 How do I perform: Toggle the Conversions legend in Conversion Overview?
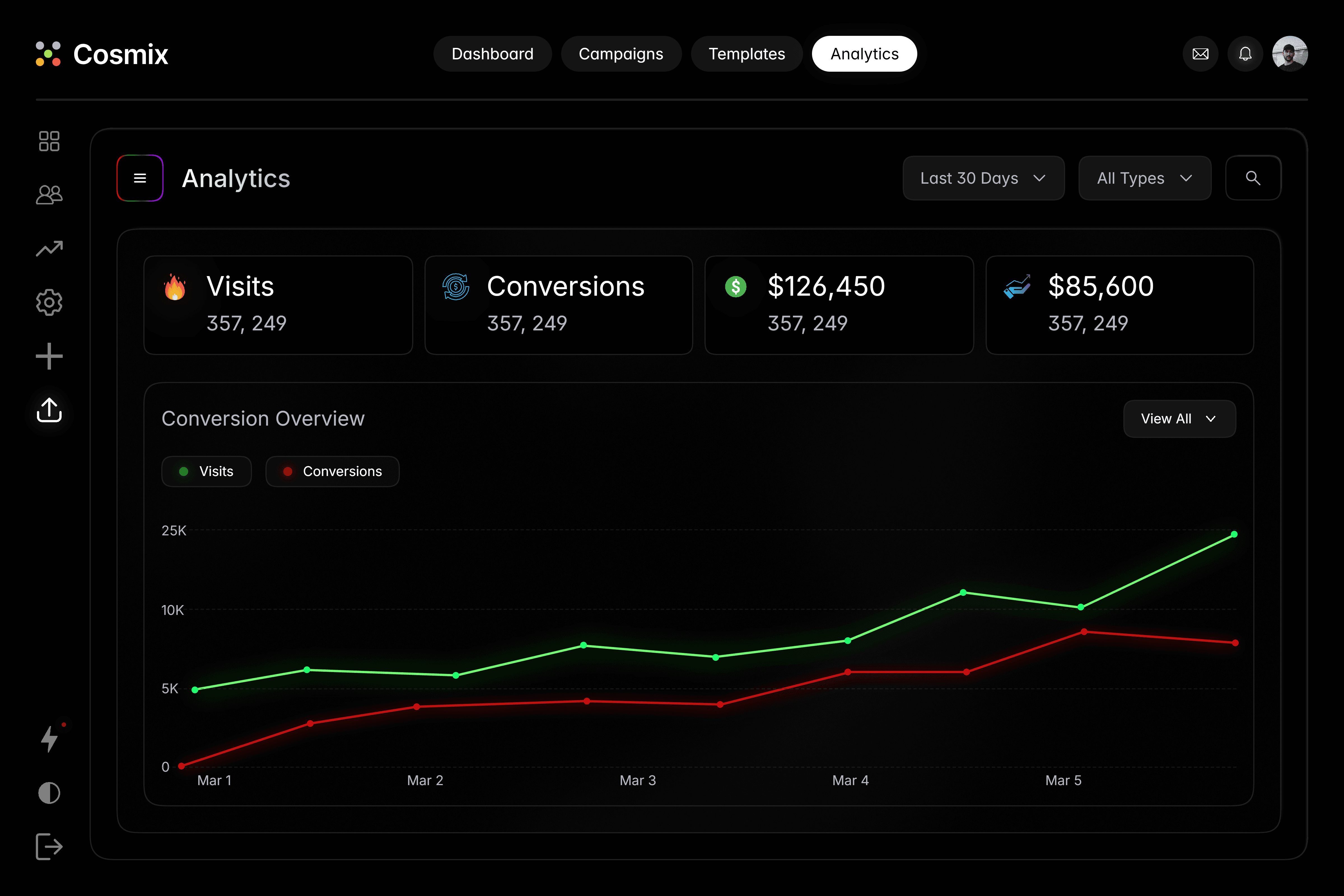333,471
